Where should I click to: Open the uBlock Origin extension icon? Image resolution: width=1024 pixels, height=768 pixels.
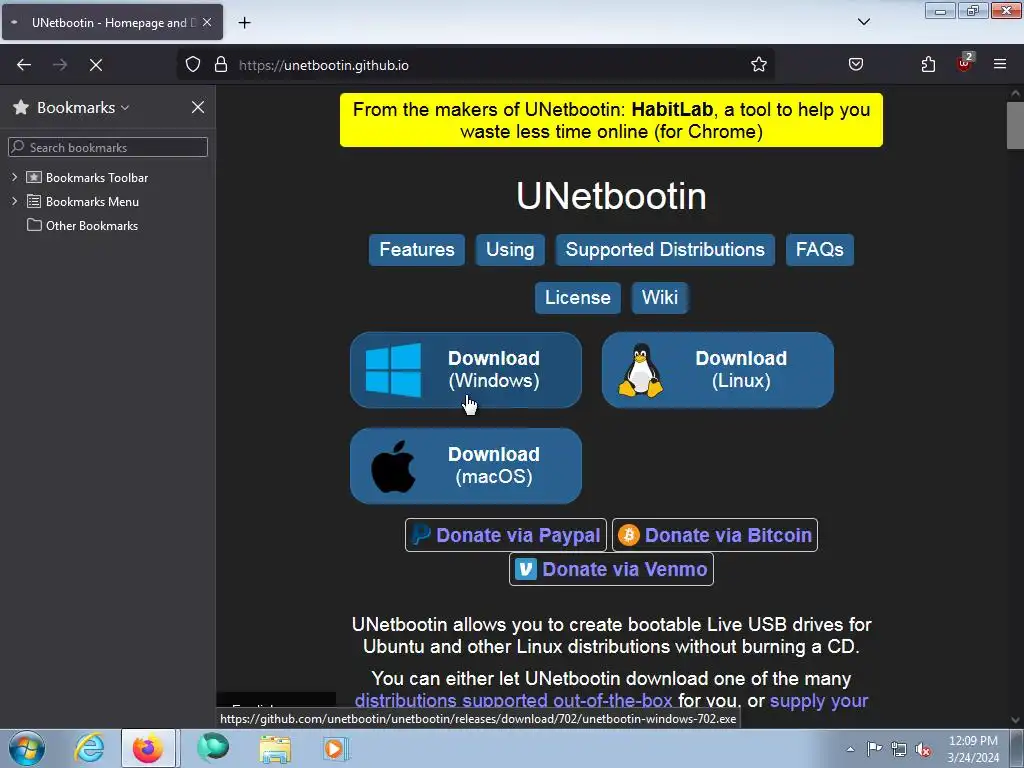(x=964, y=63)
